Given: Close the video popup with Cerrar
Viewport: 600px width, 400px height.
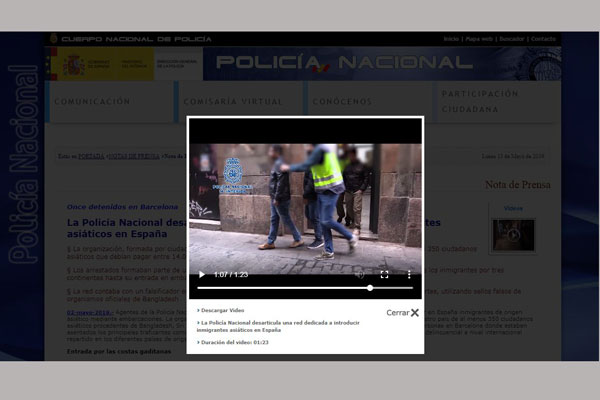Looking at the screenshot, I should [x=403, y=313].
